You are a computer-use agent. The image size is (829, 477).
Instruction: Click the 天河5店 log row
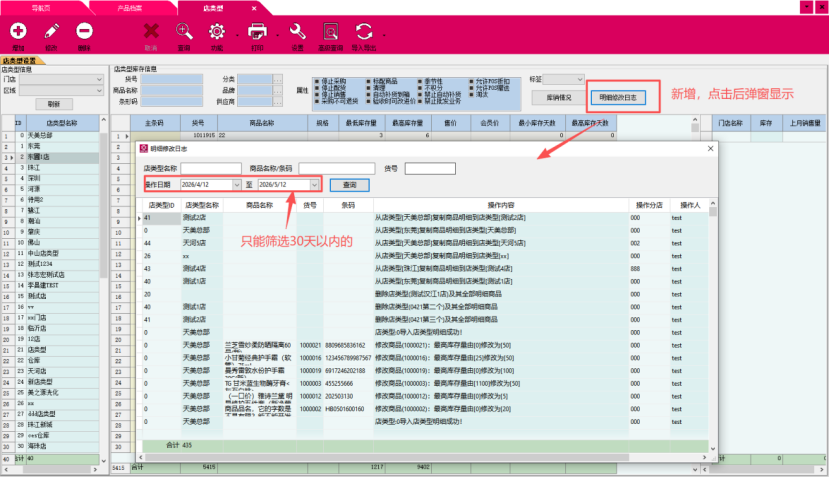pyautogui.click(x=423, y=243)
